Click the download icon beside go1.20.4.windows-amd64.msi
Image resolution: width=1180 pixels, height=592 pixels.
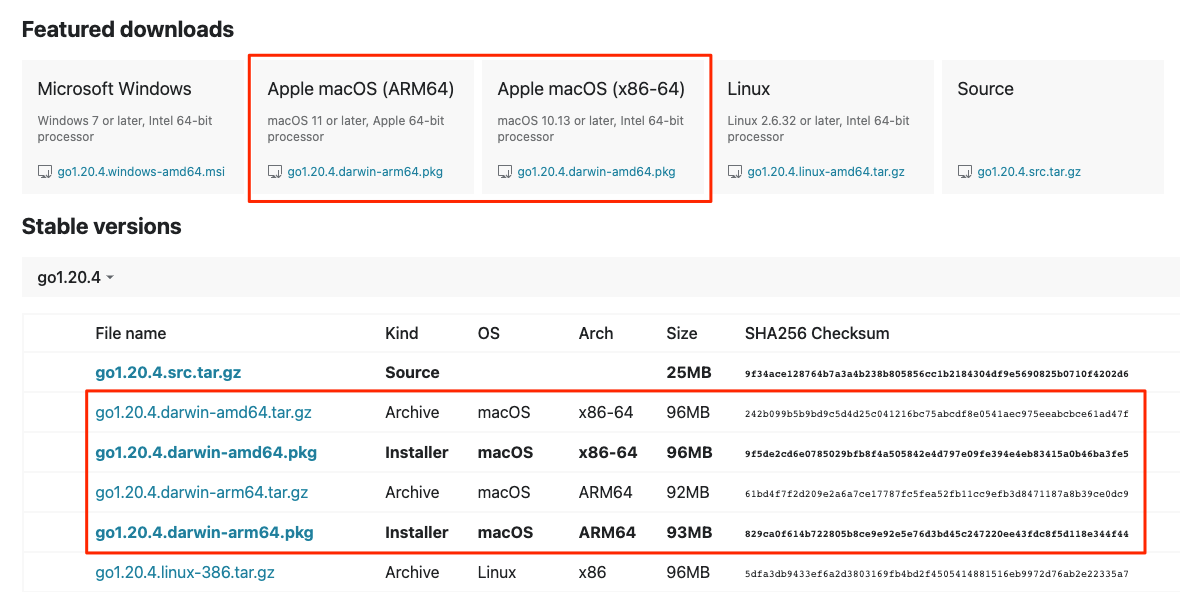45,171
